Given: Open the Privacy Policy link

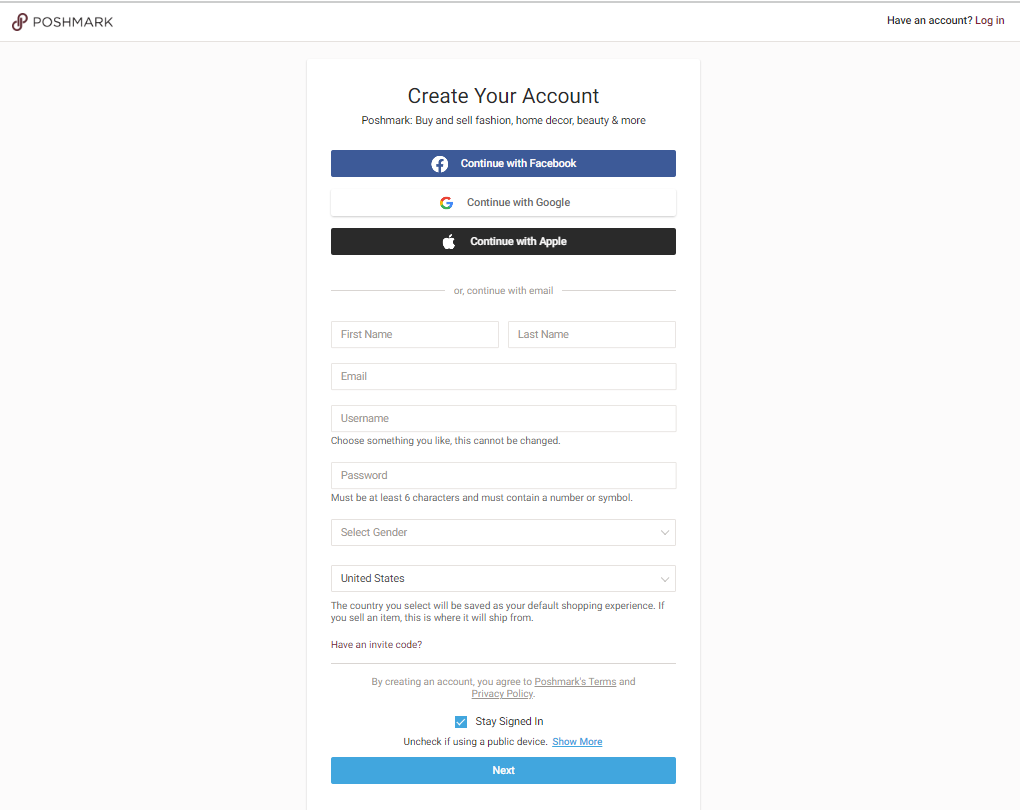Looking at the screenshot, I should pyautogui.click(x=502, y=694).
